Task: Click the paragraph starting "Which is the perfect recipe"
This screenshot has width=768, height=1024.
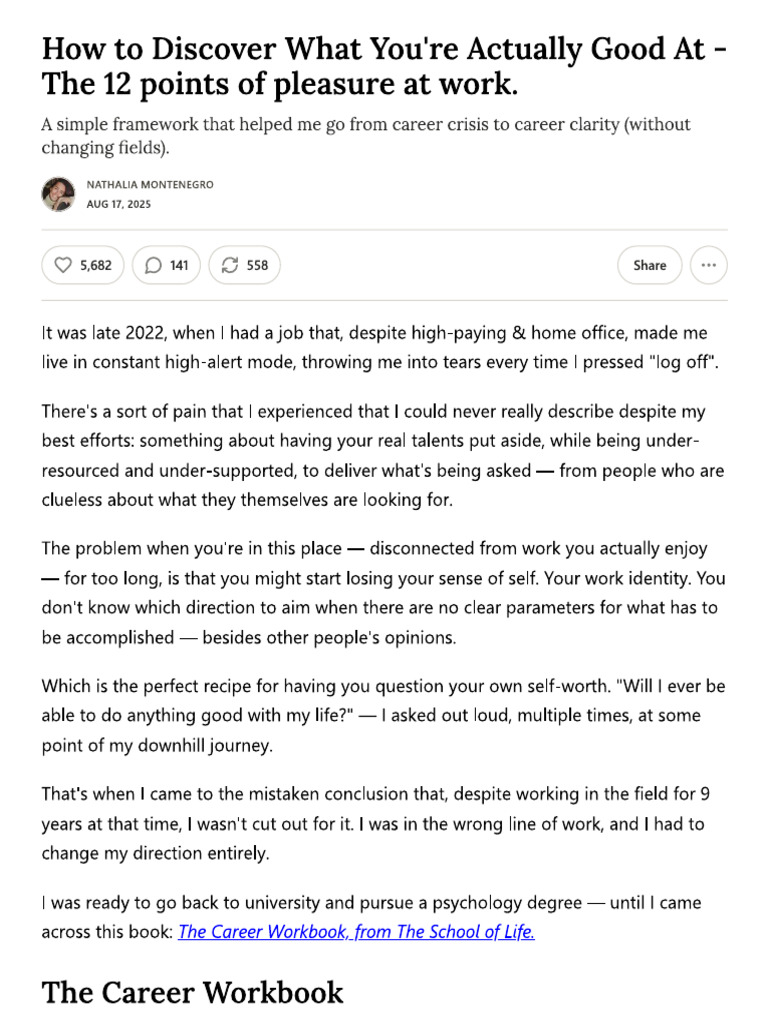Action: (x=384, y=716)
